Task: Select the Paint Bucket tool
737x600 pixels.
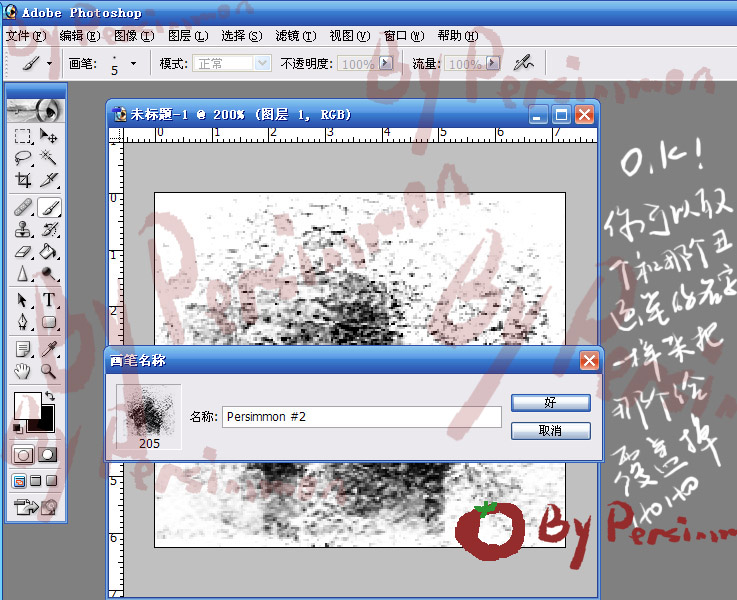Action: (x=49, y=252)
